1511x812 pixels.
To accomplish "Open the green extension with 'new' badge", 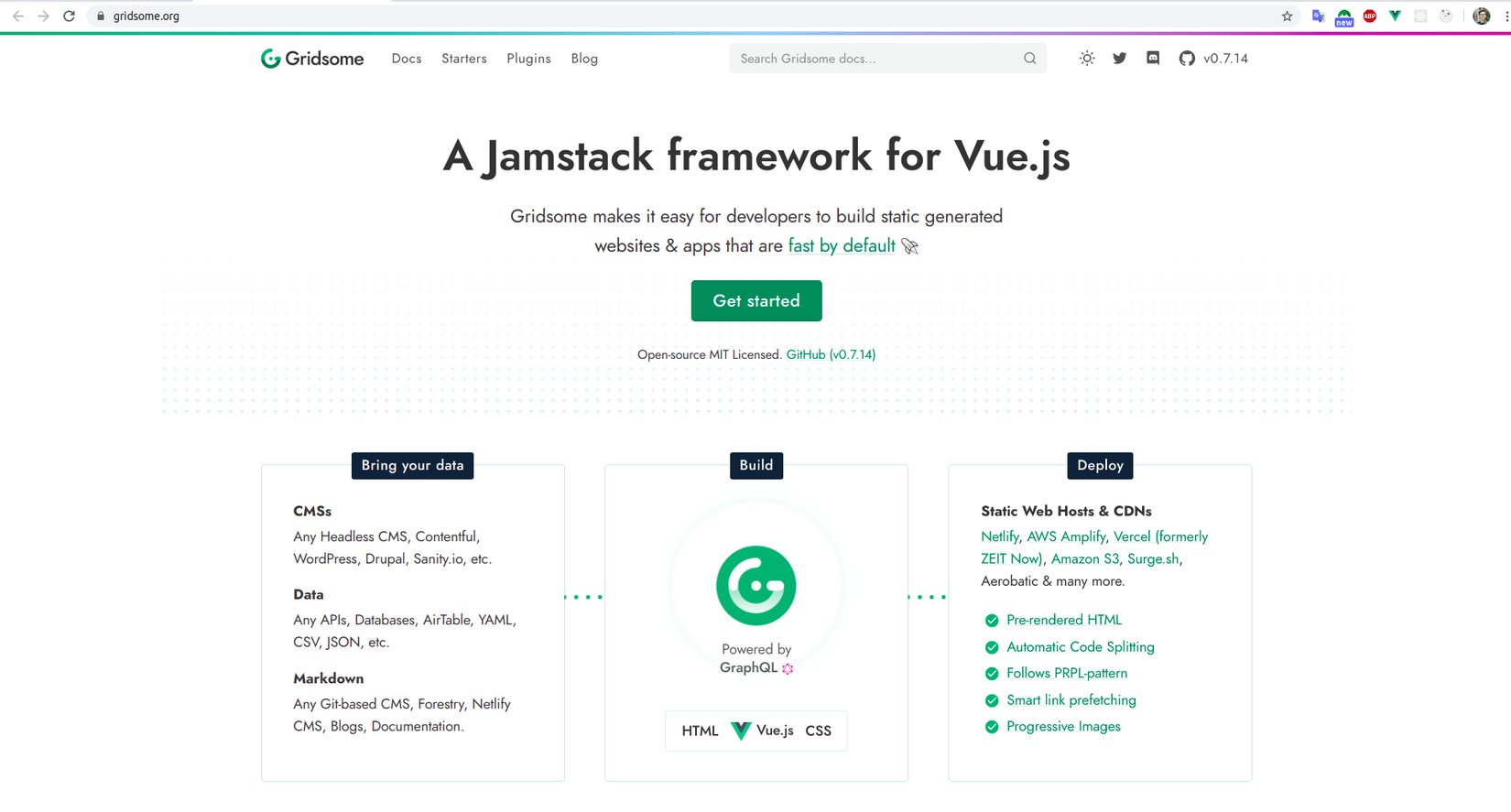I will point(1343,17).
